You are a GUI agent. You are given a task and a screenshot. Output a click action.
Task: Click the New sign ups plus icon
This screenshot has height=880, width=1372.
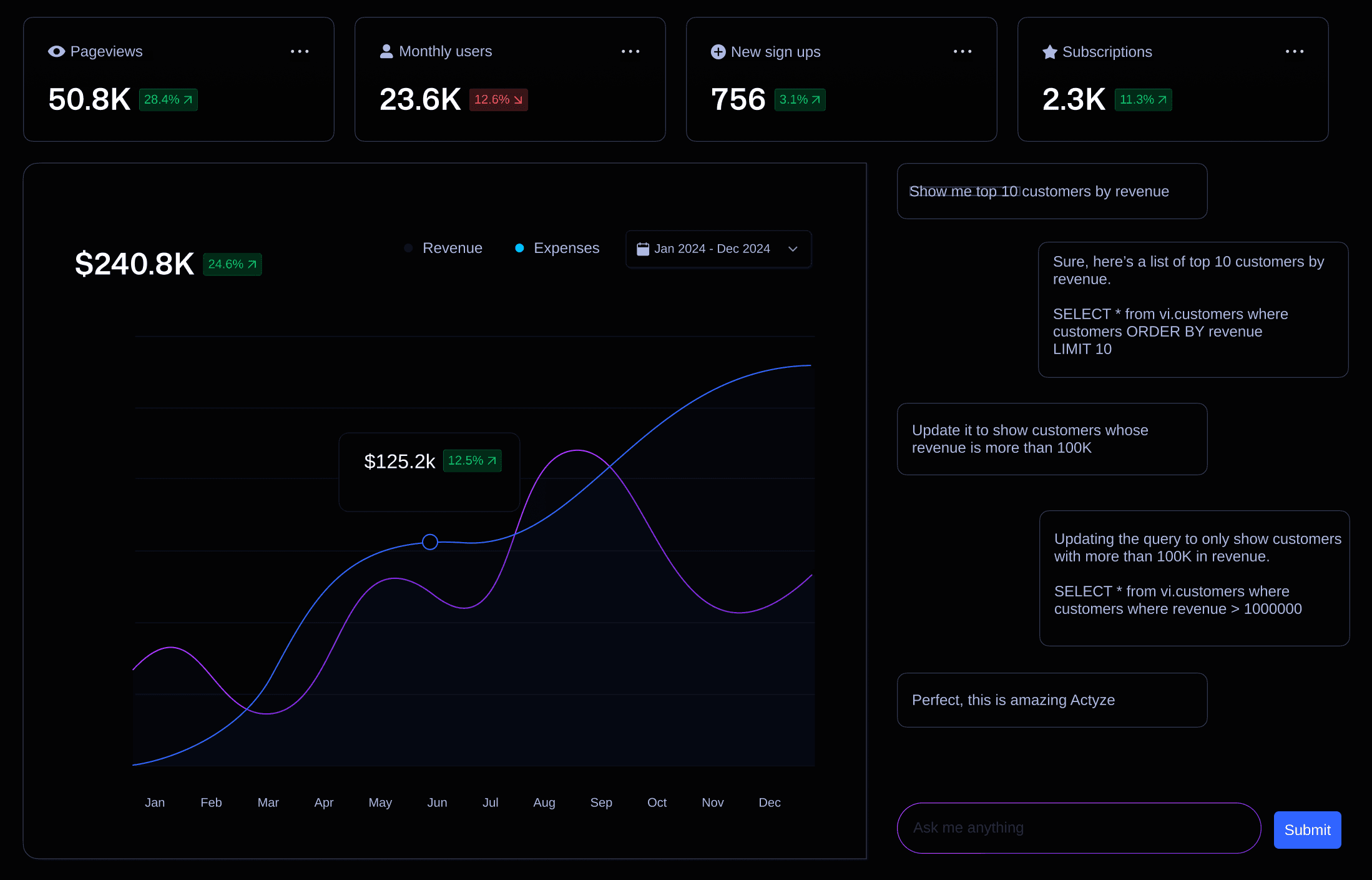pyautogui.click(x=718, y=52)
